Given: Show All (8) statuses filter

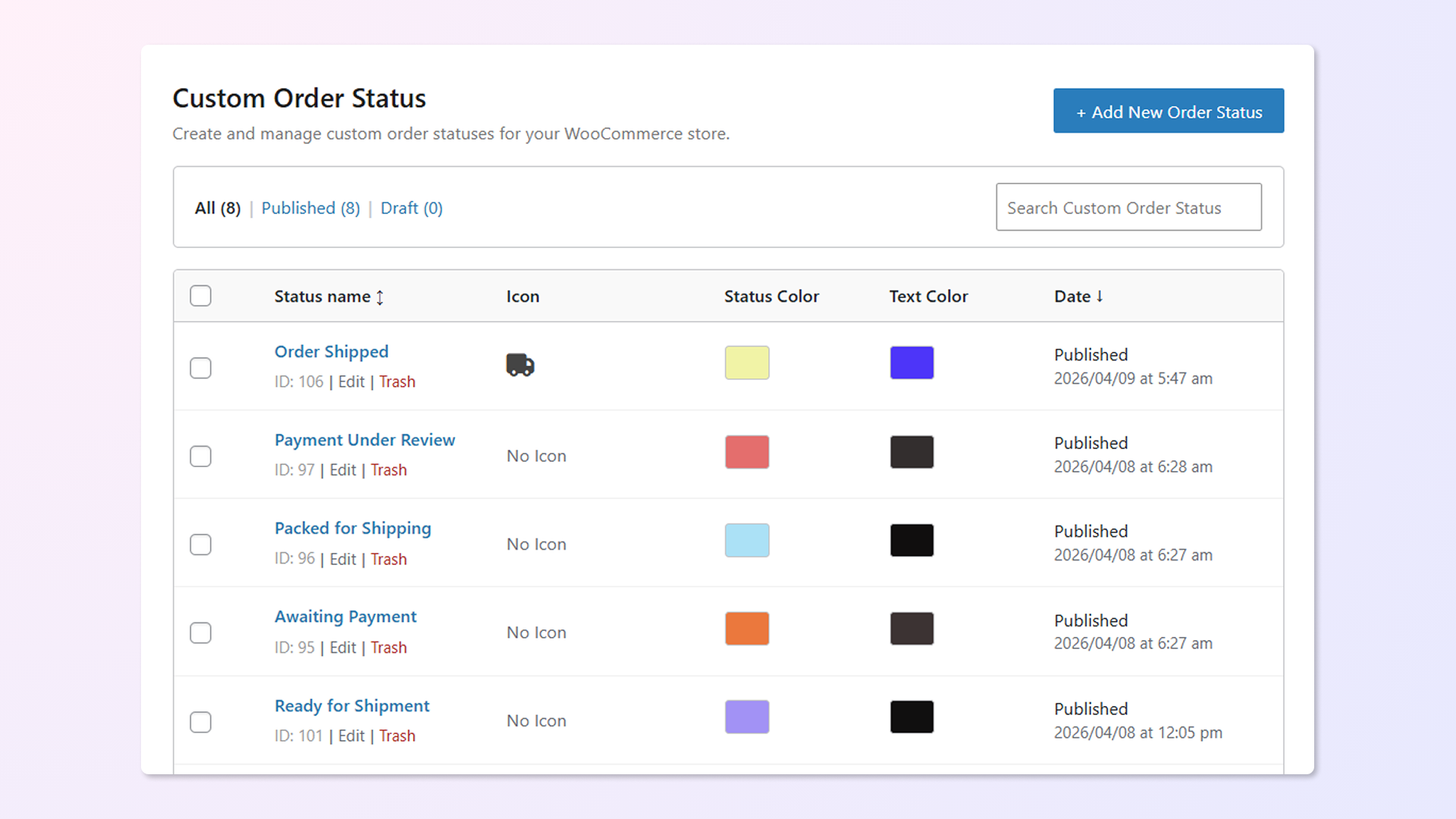Looking at the screenshot, I should [x=218, y=208].
